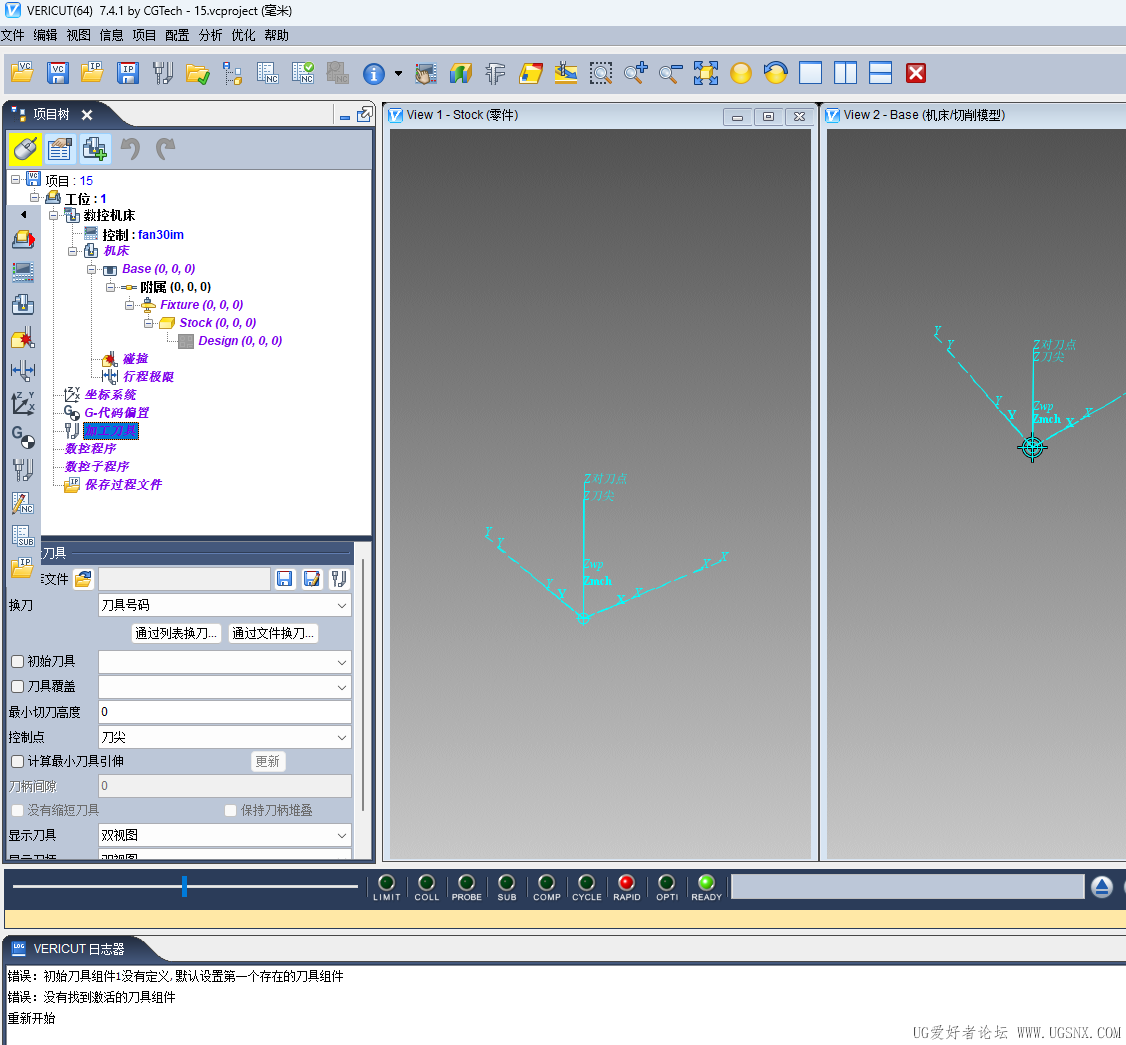
Task: Click the 通过列表换刀... button
Action: (x=176, y=633)
